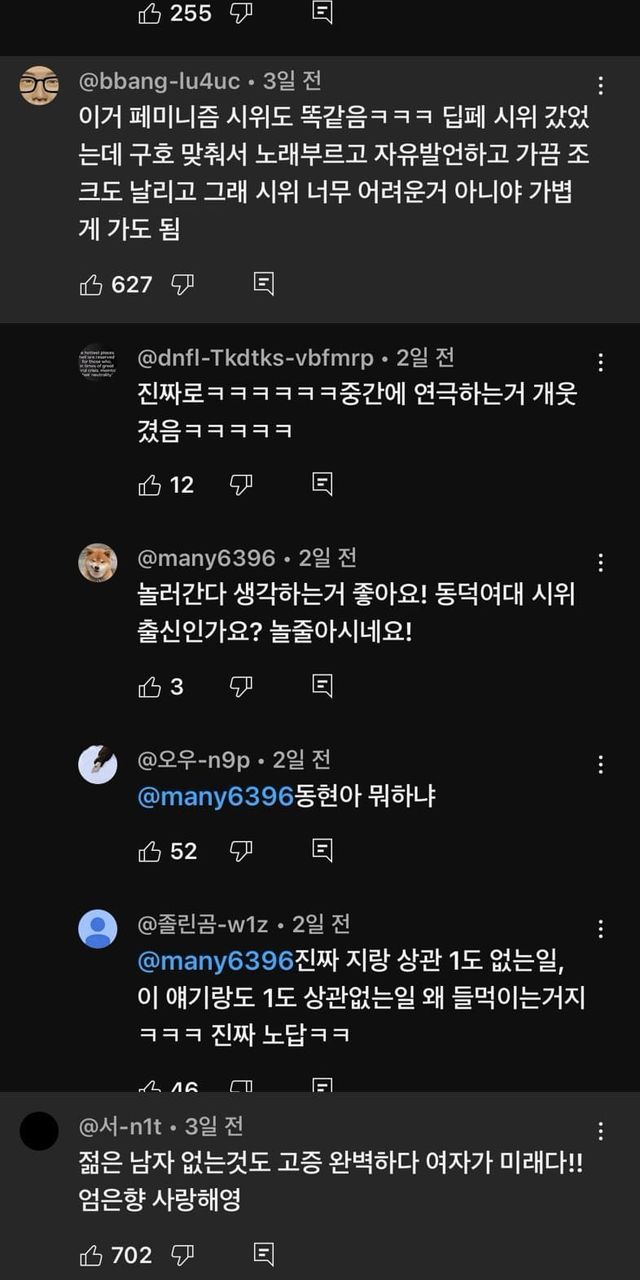Open reply box on the 255-likes comment

(x=322, y=13)
